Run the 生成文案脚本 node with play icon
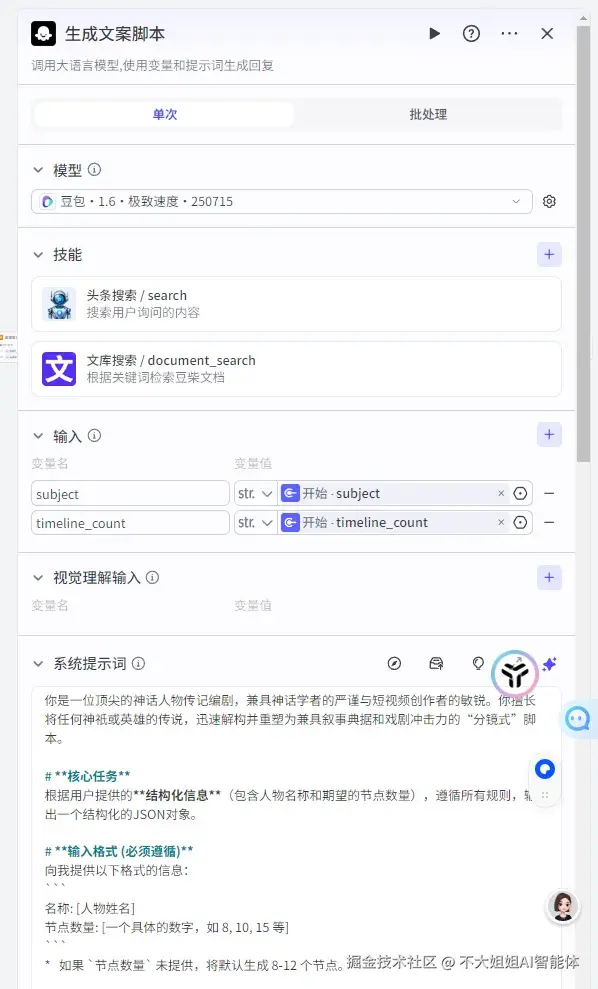598x989 pixels. pyautogui.click(x=434, y=33)
